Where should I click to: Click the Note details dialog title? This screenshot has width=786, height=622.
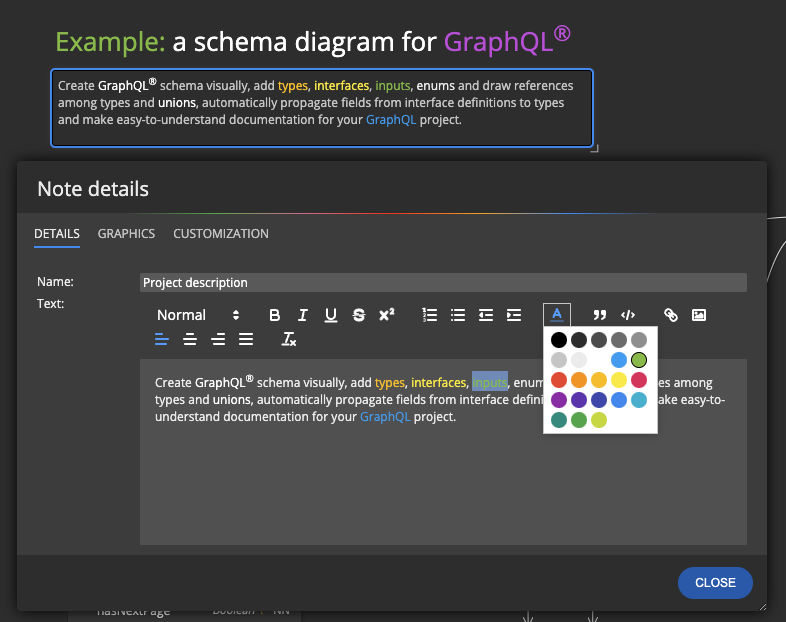(x=93, y=189)
